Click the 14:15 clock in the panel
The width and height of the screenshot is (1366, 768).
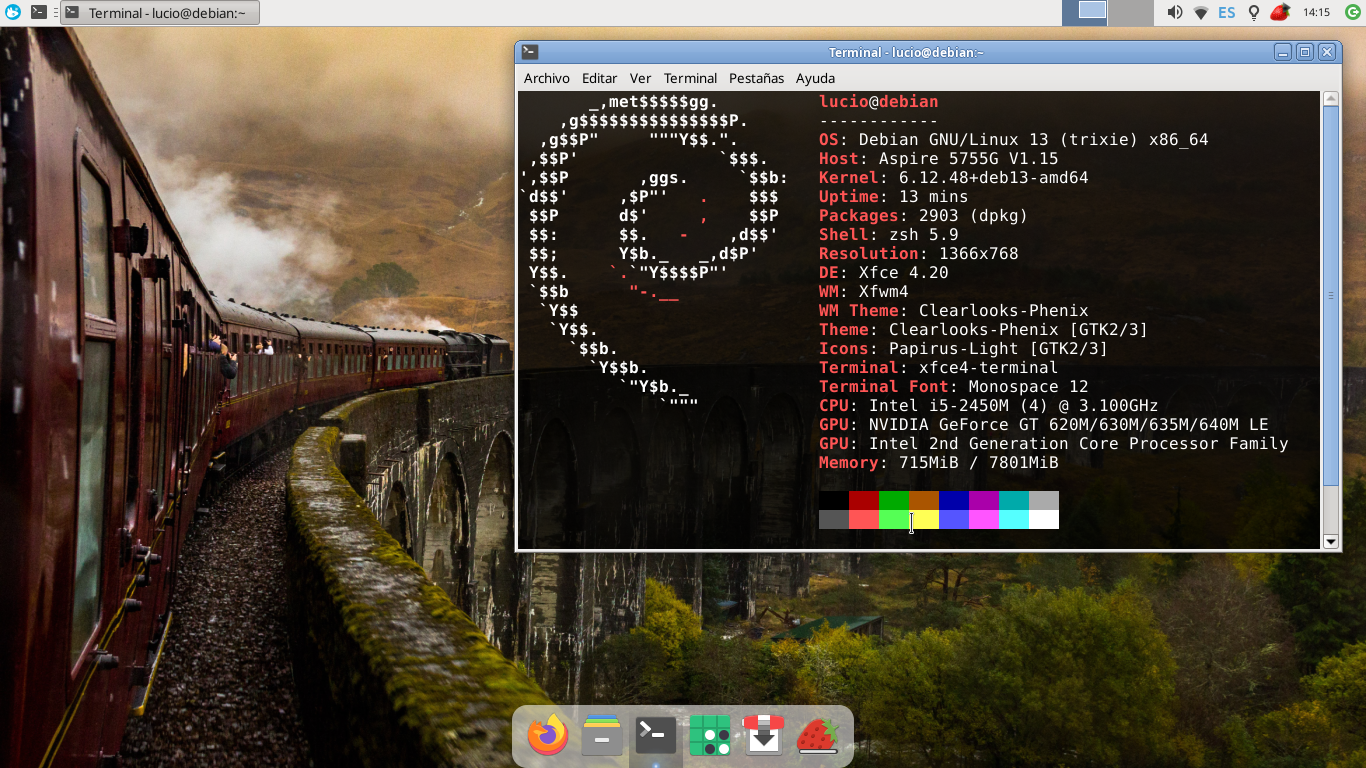1317,12
